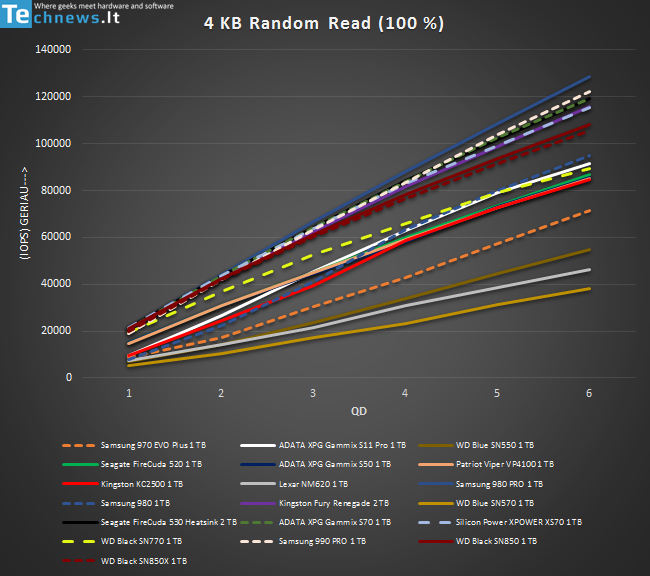Click the 60000 y-axis label
650x576 pixels.
(x=56, y=237)
